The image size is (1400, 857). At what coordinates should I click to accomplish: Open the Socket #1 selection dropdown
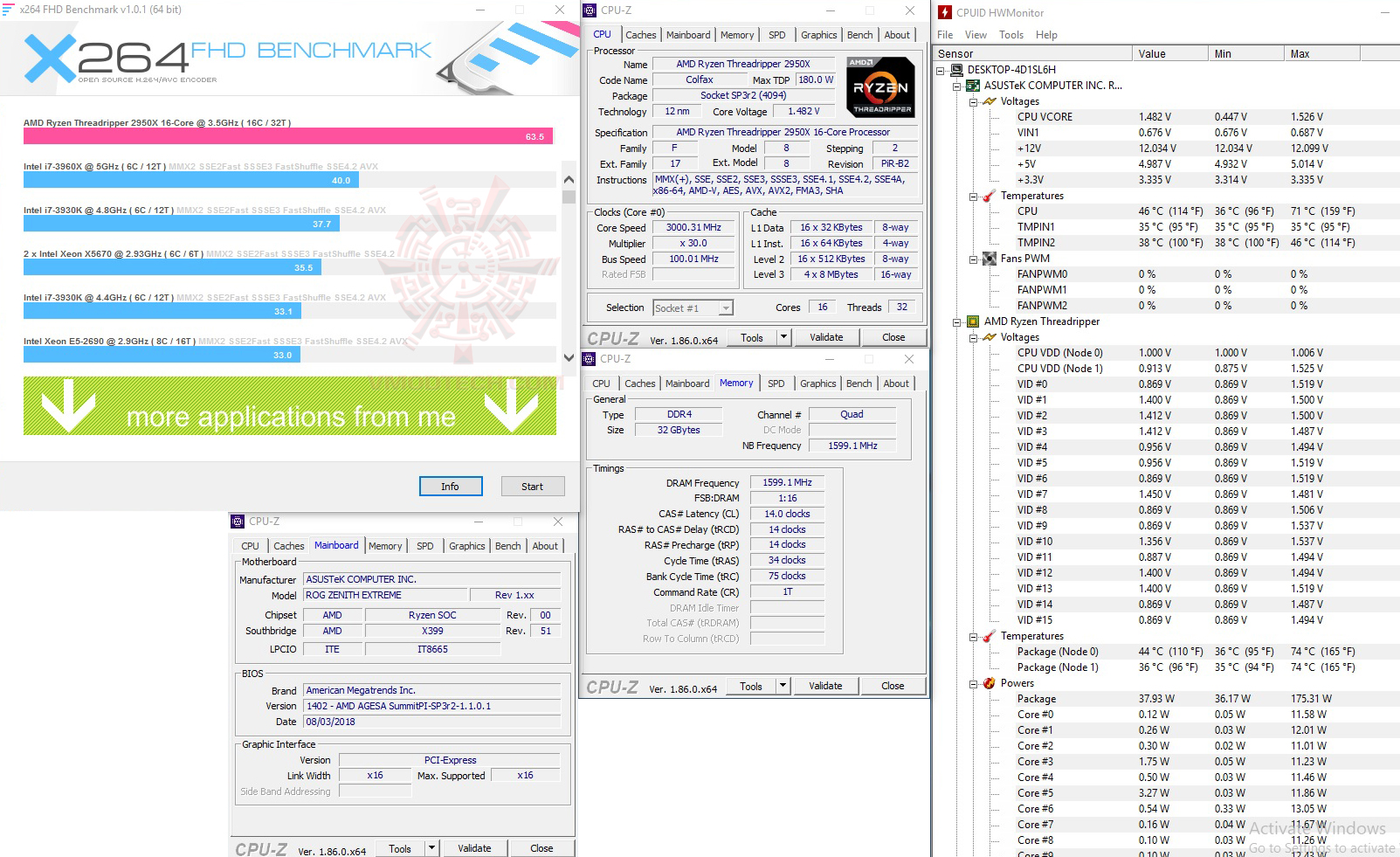point(726,308)
